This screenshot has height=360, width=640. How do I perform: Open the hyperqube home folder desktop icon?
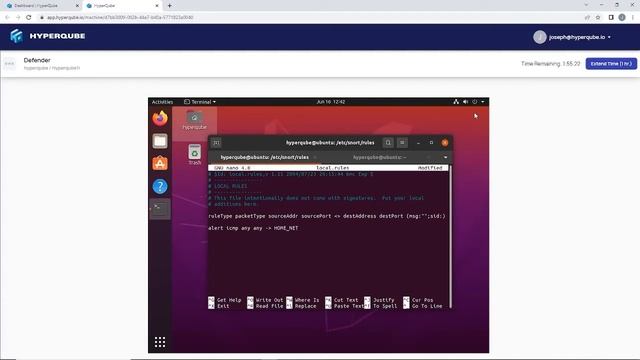(194, 120)
